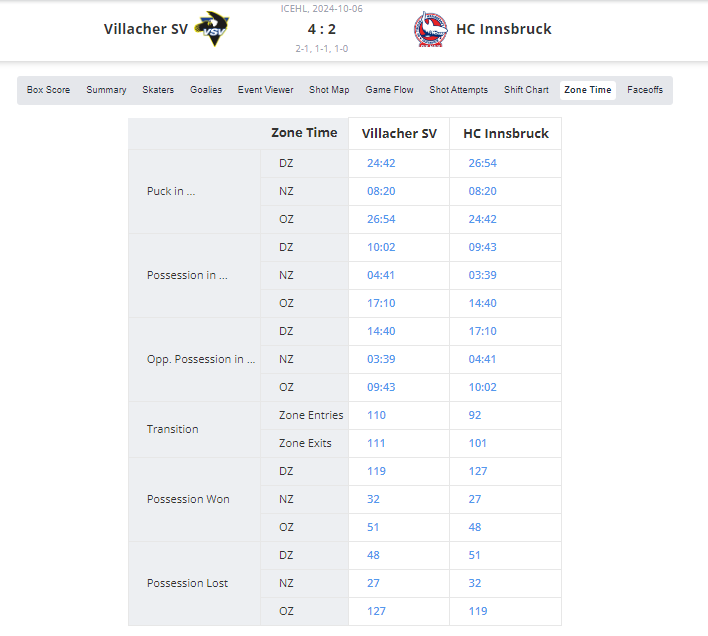Click Villacher SV Zone Exits value 111
Viewport: 708px width, 636px height.
(376, 443)
